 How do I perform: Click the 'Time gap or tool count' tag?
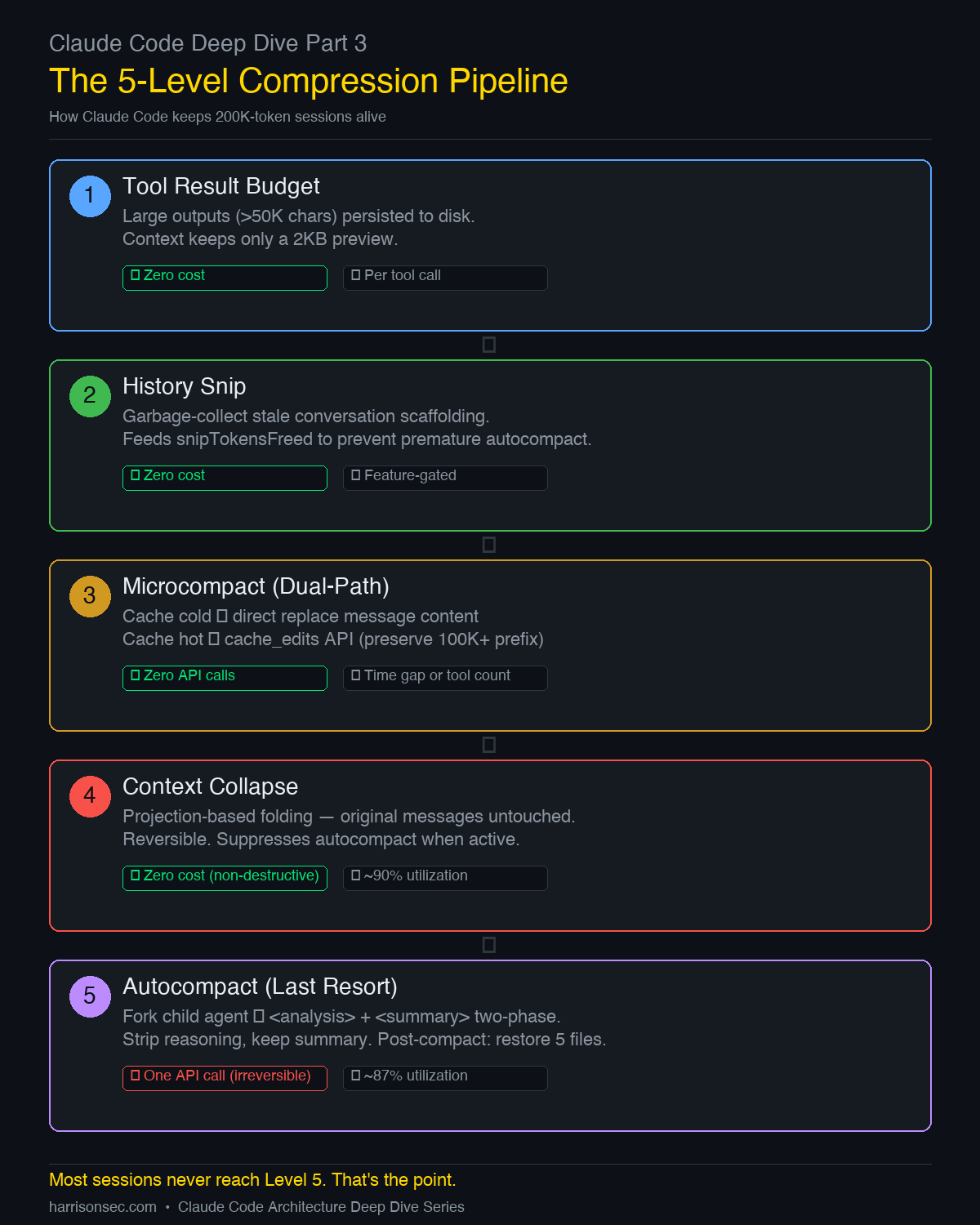445,677
